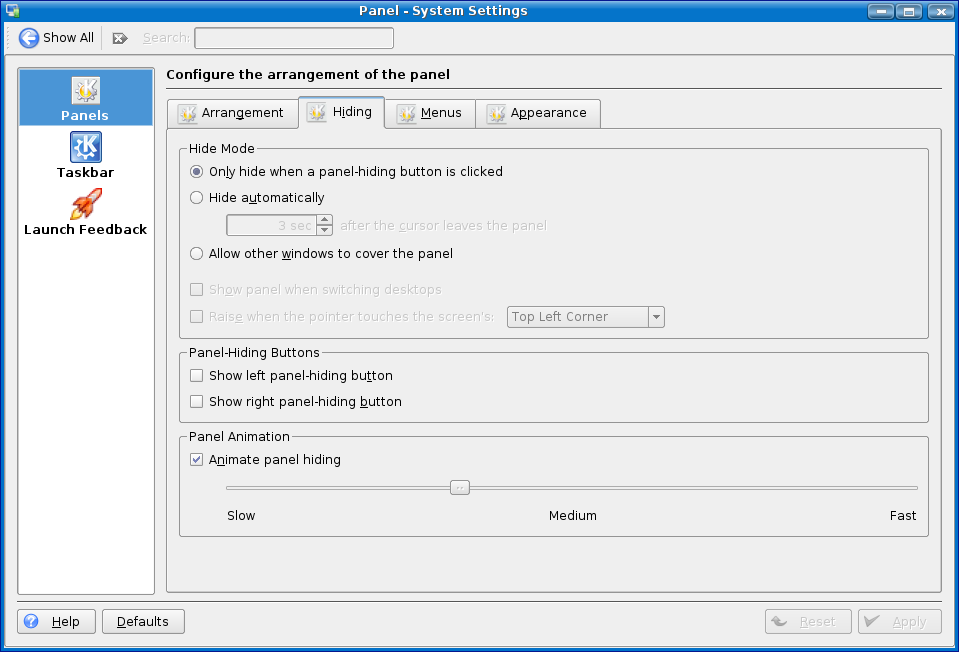The image size is (959, 652).
Task: Select Hide automatically radio button
Action: [x=197, y=198]
